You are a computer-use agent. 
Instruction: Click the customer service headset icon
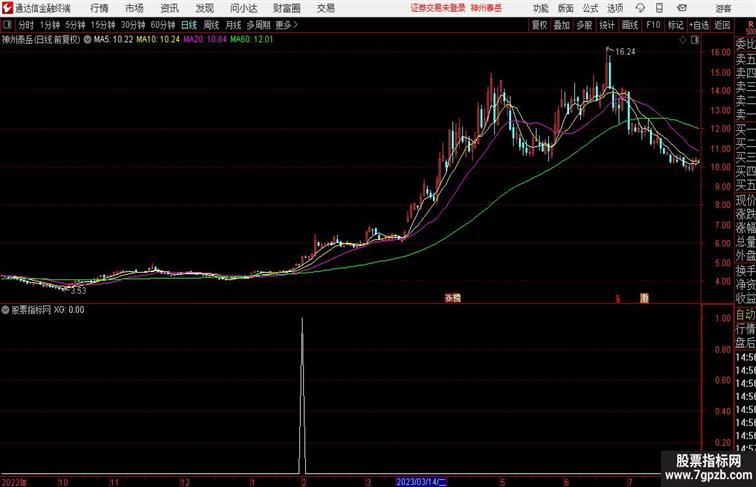point(640,8)
